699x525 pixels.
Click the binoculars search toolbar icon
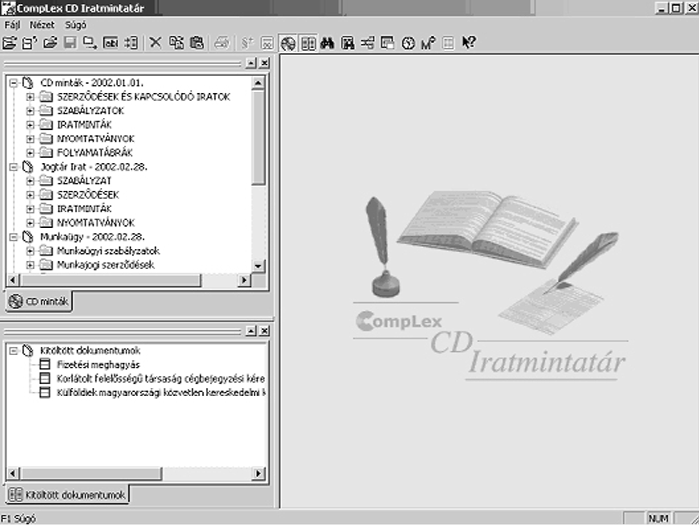(327, 43)
